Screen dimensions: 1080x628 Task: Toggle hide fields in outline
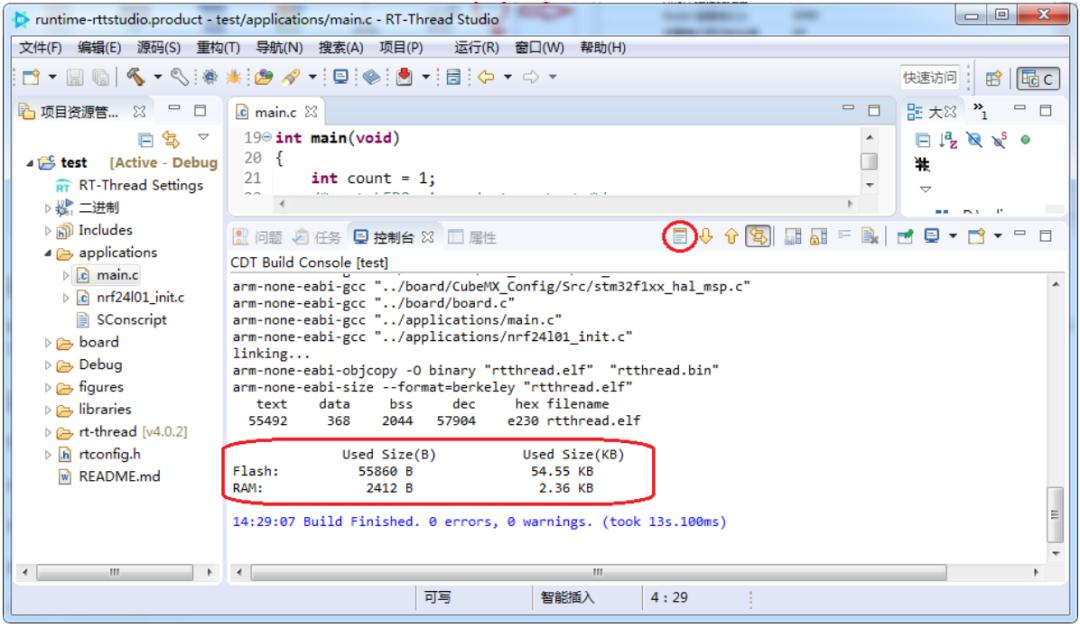coord(974,140)
